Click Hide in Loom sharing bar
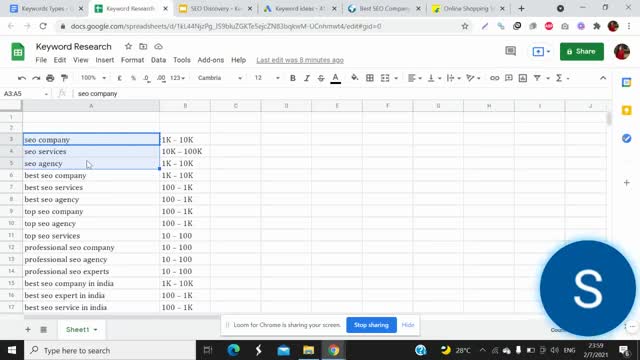 [408, 325]
